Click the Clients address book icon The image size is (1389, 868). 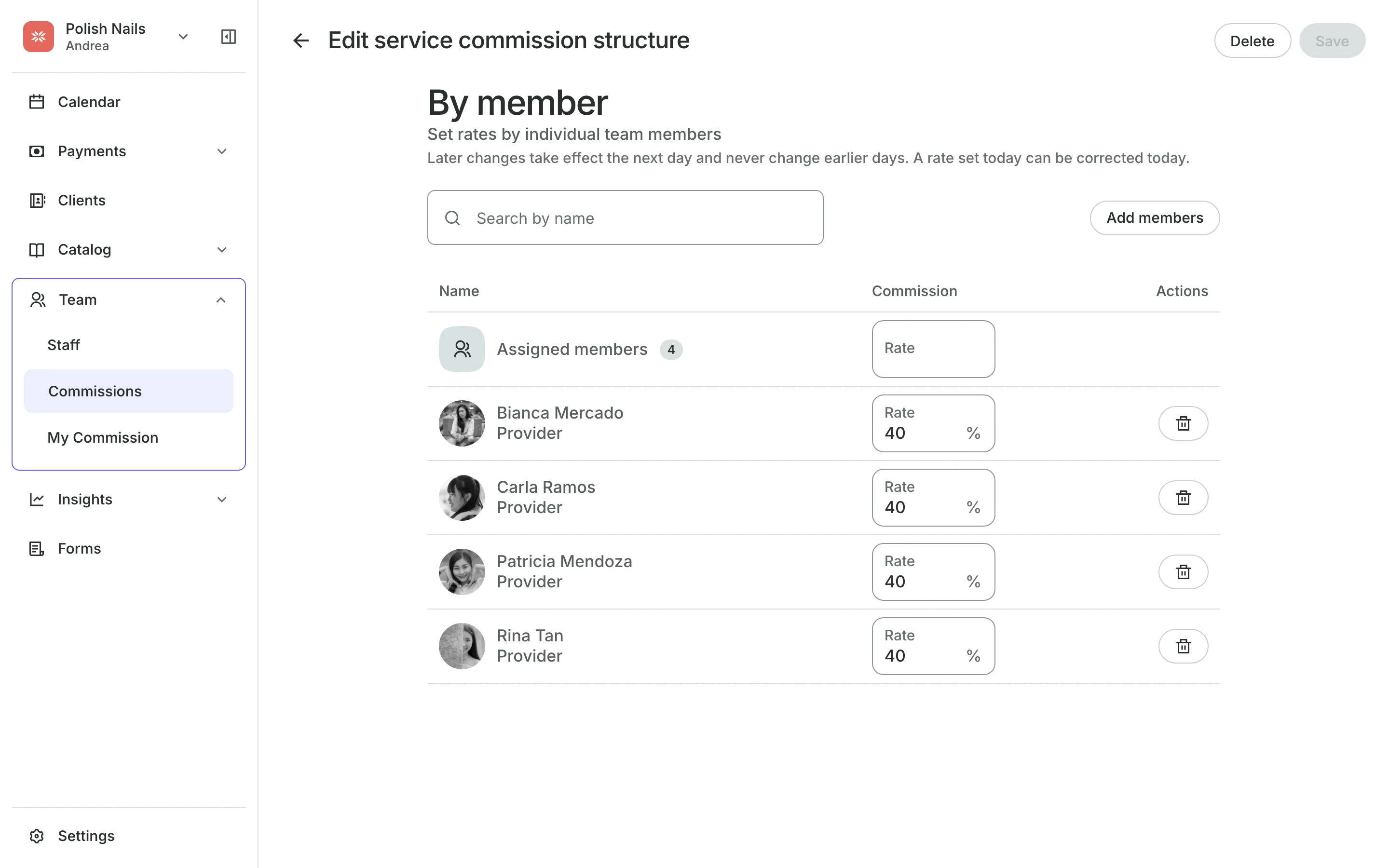click(x=37, y=200)
